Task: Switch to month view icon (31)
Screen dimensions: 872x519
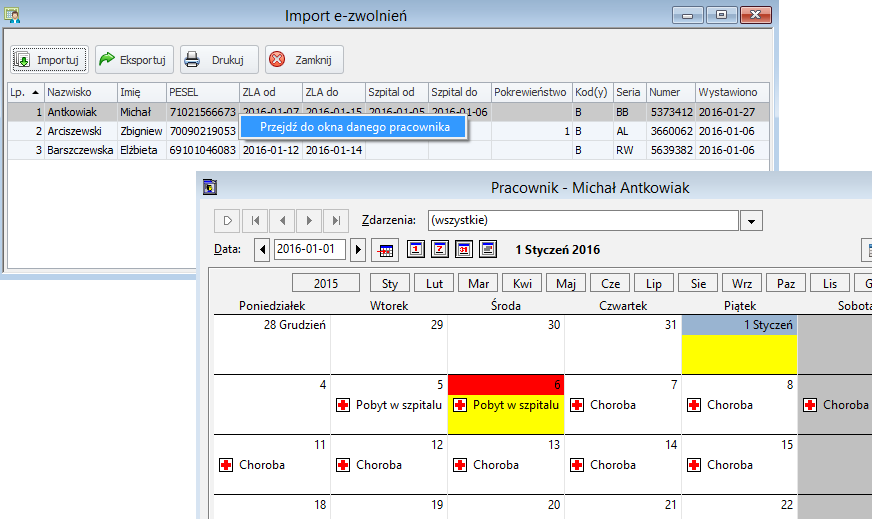Action: [464, 249]
